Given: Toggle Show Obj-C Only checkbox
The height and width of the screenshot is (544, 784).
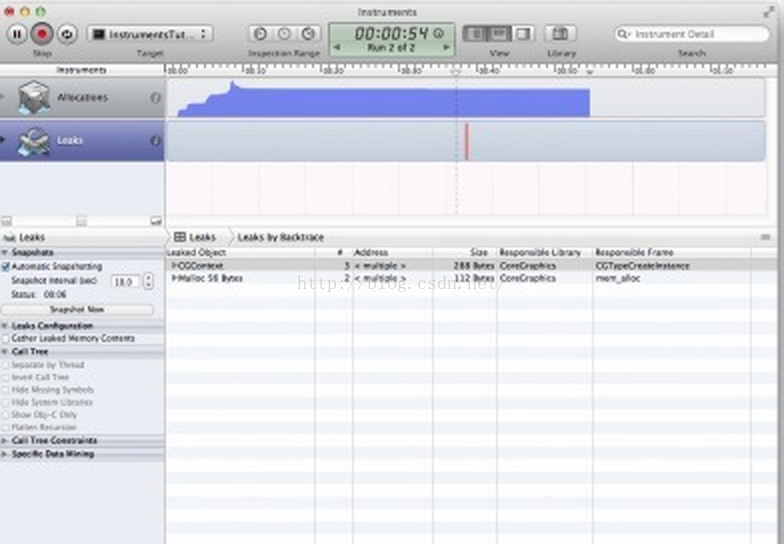Looking at the screenshot, I should [6, 415].
